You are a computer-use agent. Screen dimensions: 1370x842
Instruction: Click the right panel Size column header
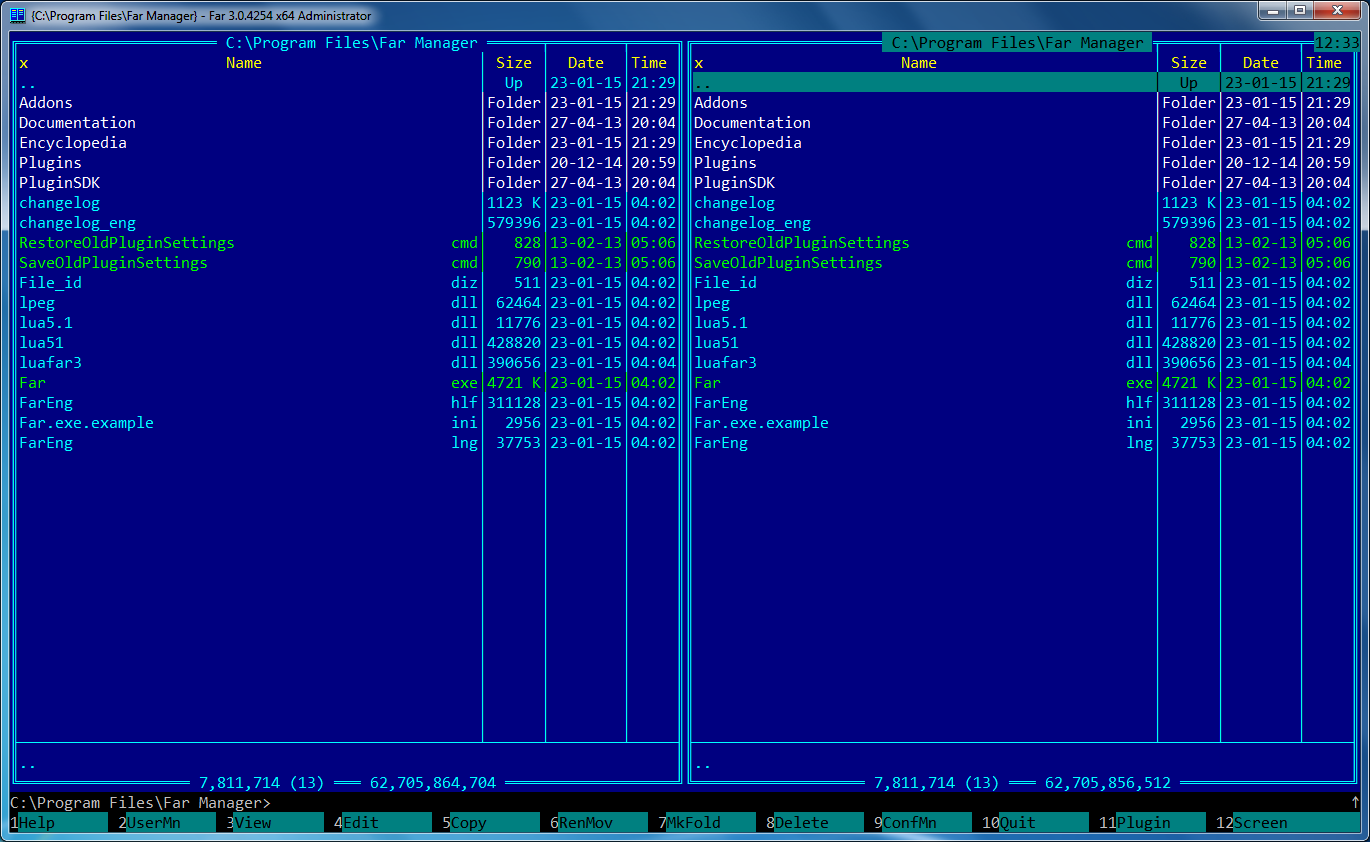coord(1189,63)
